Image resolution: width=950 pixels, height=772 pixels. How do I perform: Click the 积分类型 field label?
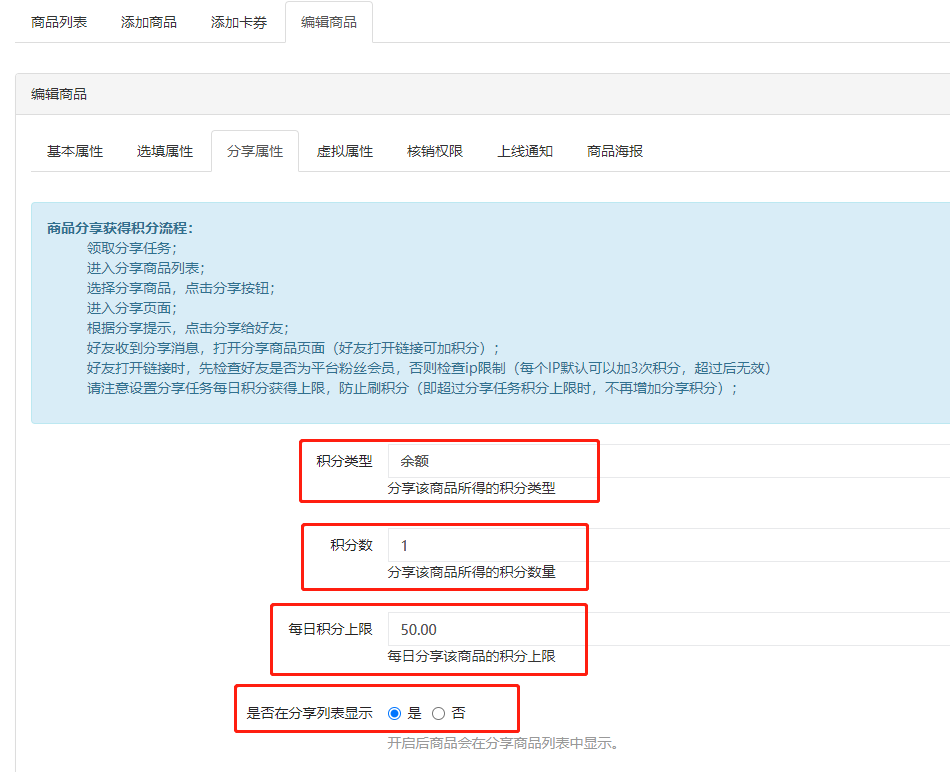point(344,461)
